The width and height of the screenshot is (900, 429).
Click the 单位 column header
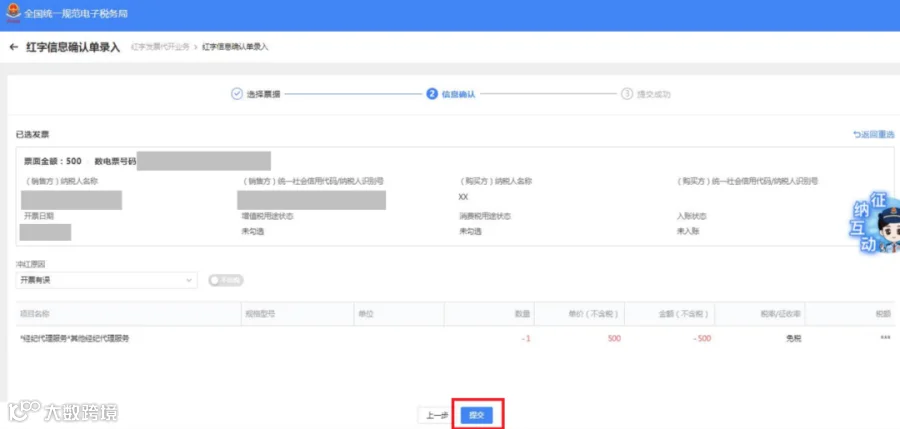pos(366,314)
